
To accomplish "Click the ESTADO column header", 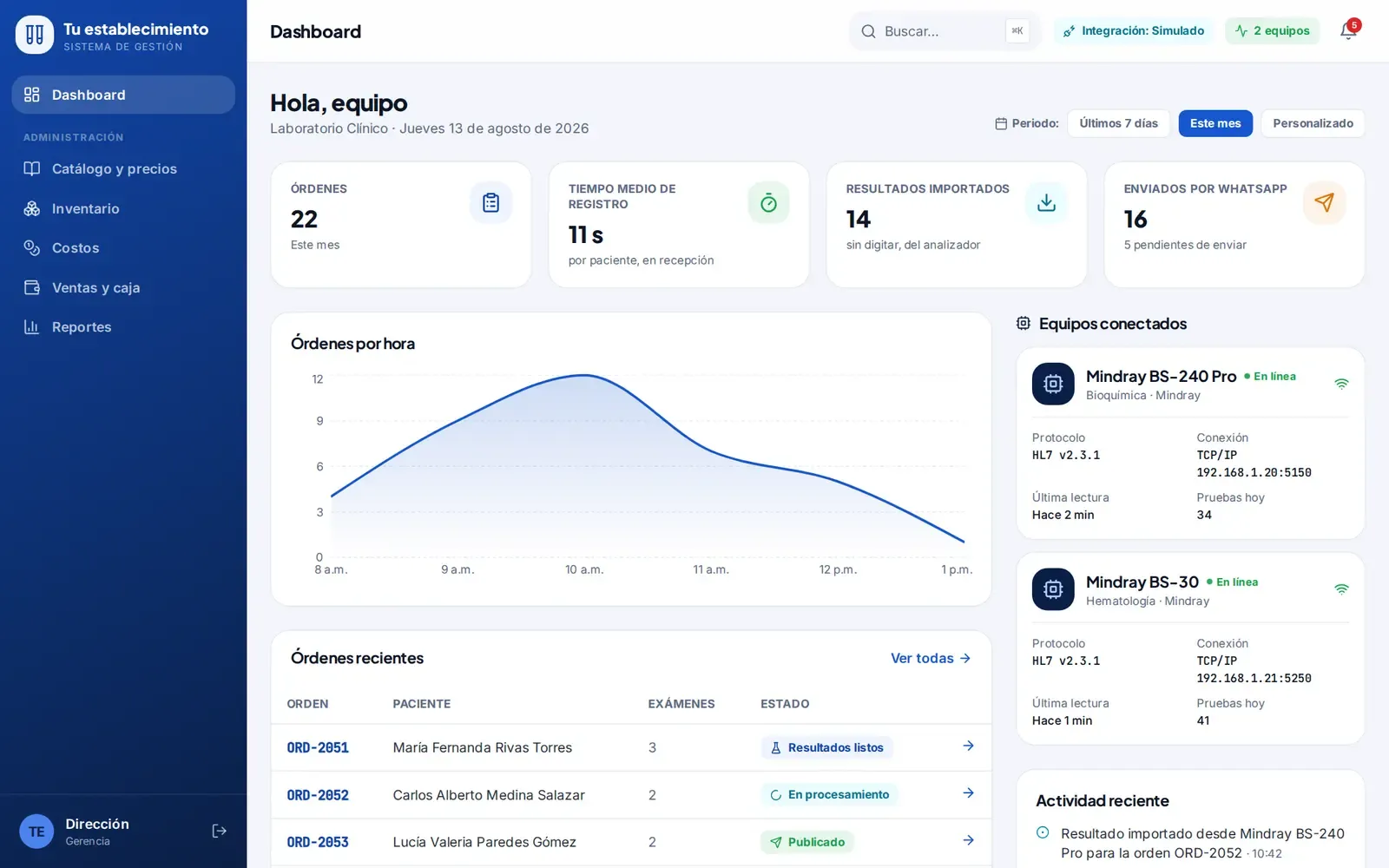I will pyautogui.click(x=785, y=704).
